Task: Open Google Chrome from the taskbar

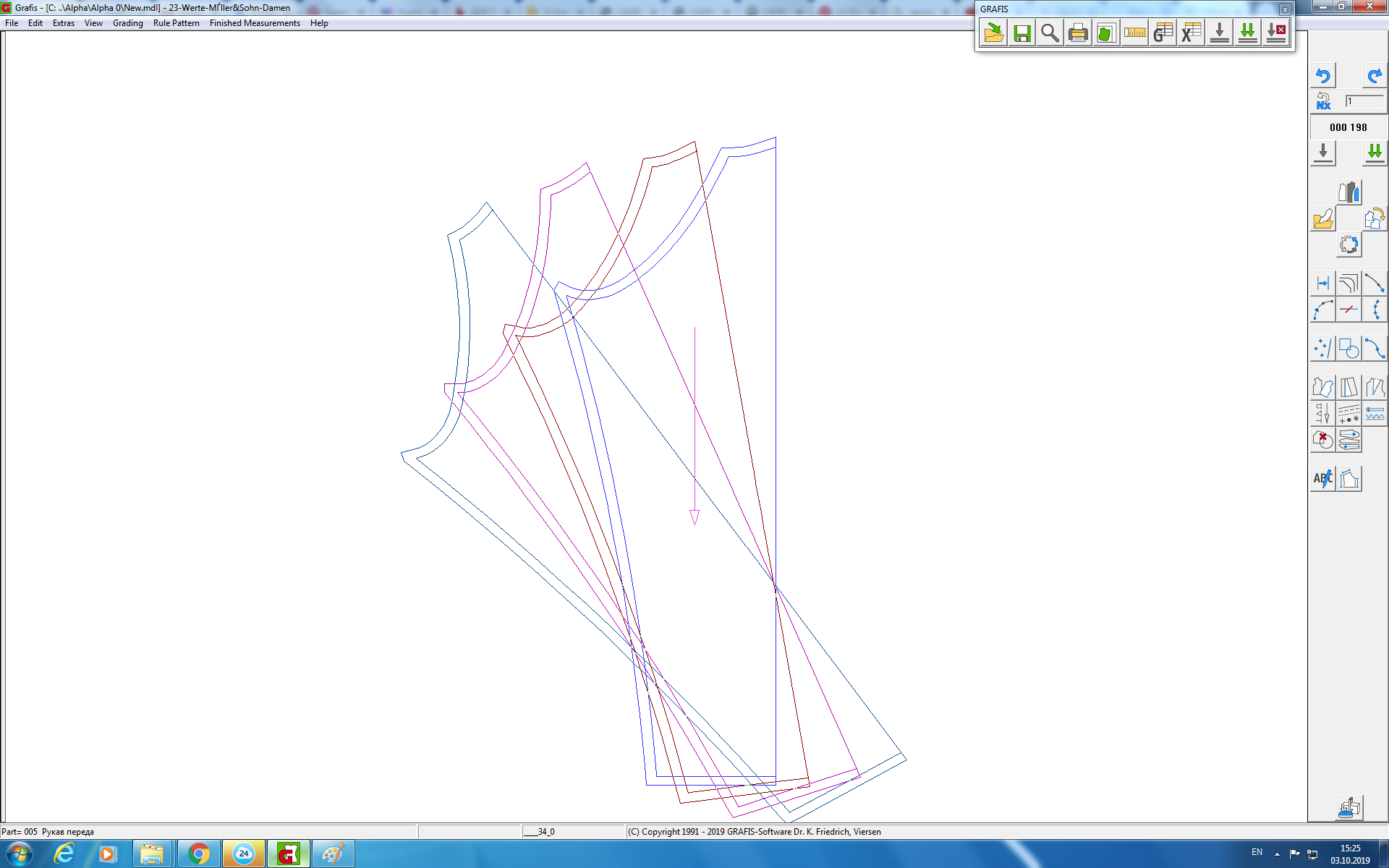Action: 198,854
